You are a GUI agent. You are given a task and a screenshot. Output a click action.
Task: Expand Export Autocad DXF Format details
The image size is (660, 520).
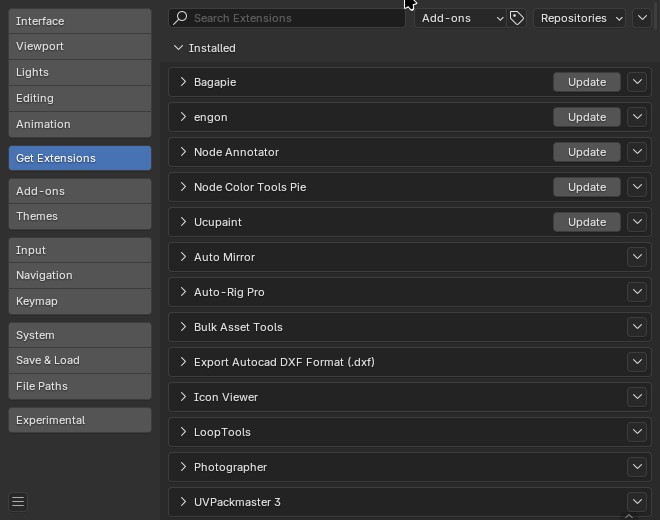(x=183, y=361)
